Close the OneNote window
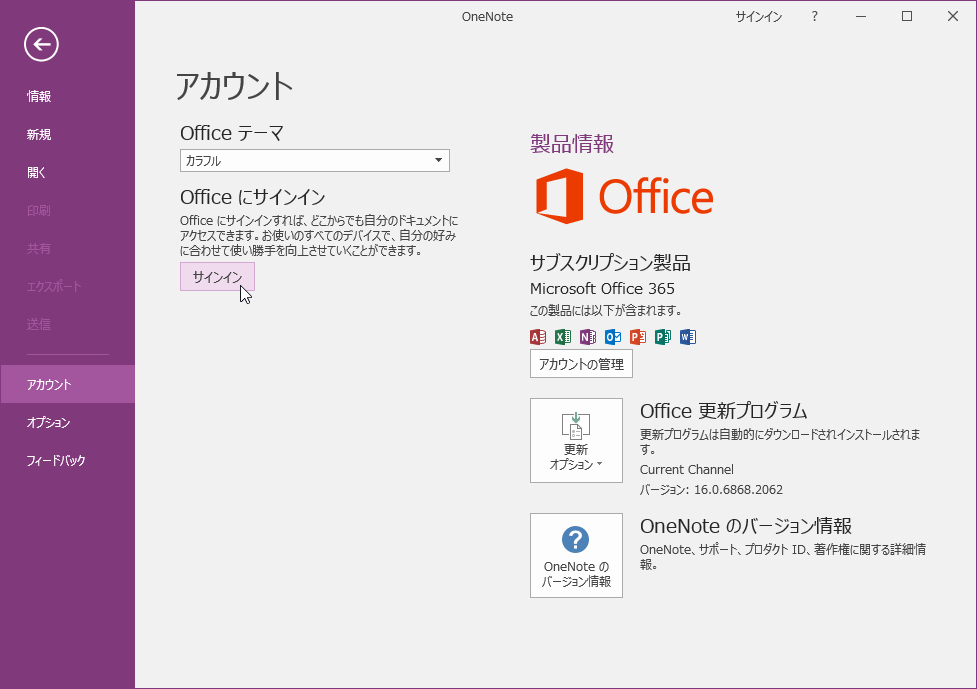This screenshot has height=689, width=977. click(x=953, y=17)
